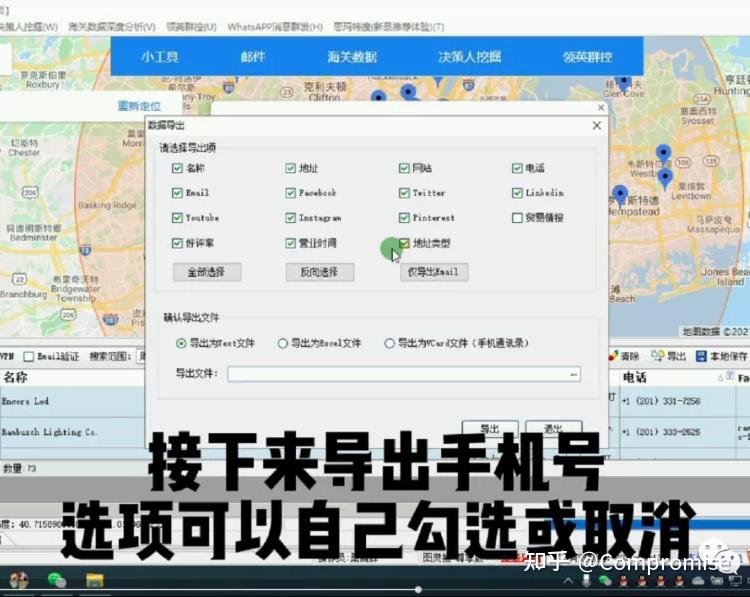The image size is (750, 597).
Task: Open the avatar app icon in the taskbar
Action: click(x=19, y=580)
